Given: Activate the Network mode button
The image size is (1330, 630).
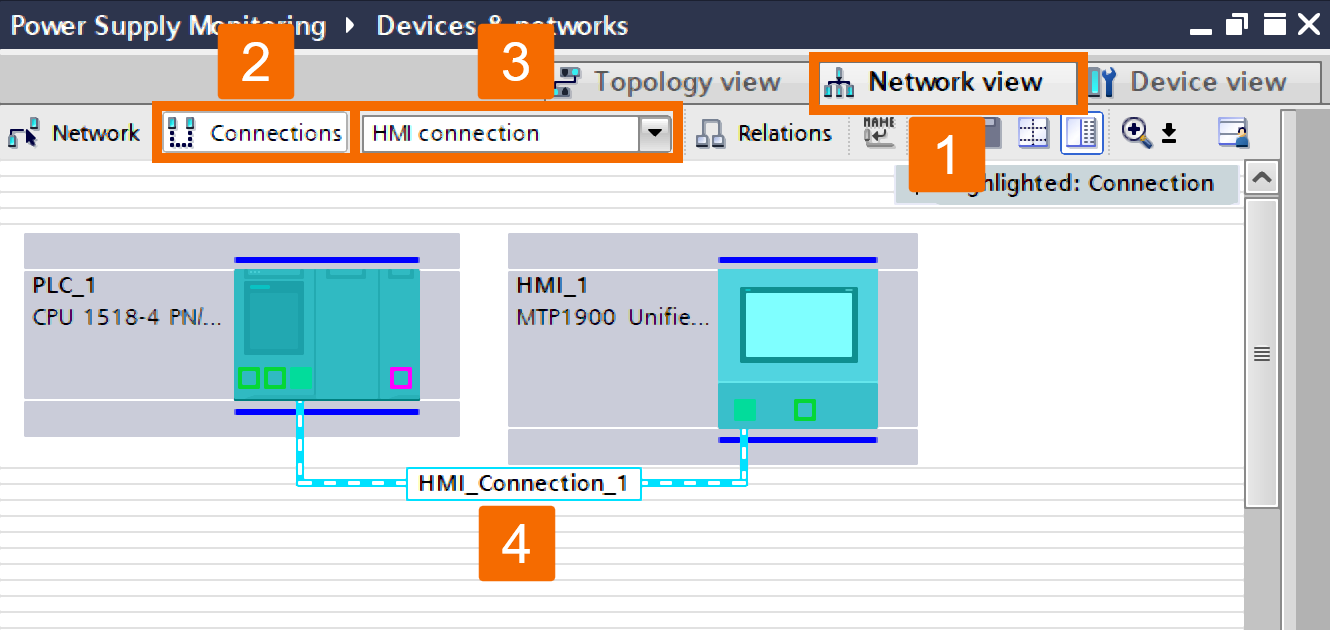Looking at the screenshot, I should 76,133.
